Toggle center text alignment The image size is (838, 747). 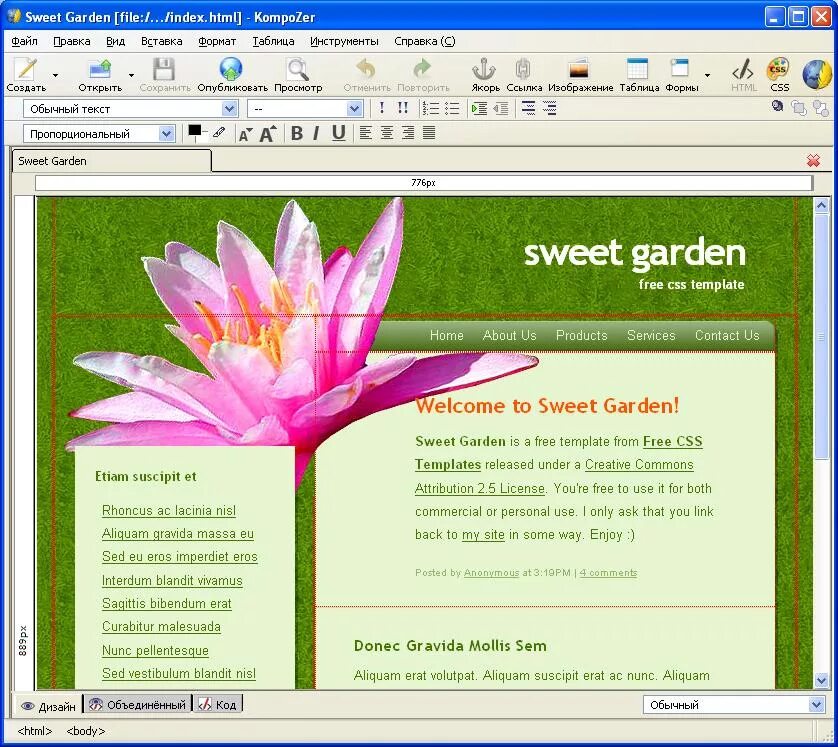(387, 133)
